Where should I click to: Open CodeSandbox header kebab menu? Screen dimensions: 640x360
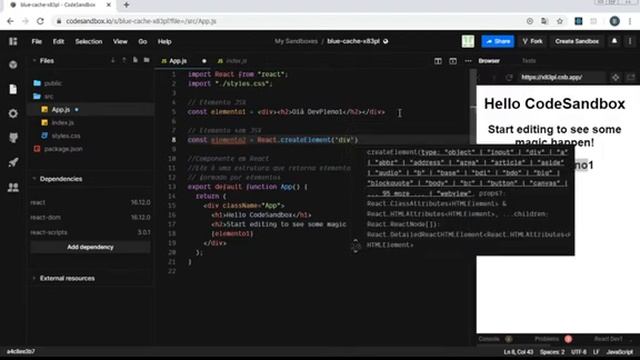(x=630, y=41)
